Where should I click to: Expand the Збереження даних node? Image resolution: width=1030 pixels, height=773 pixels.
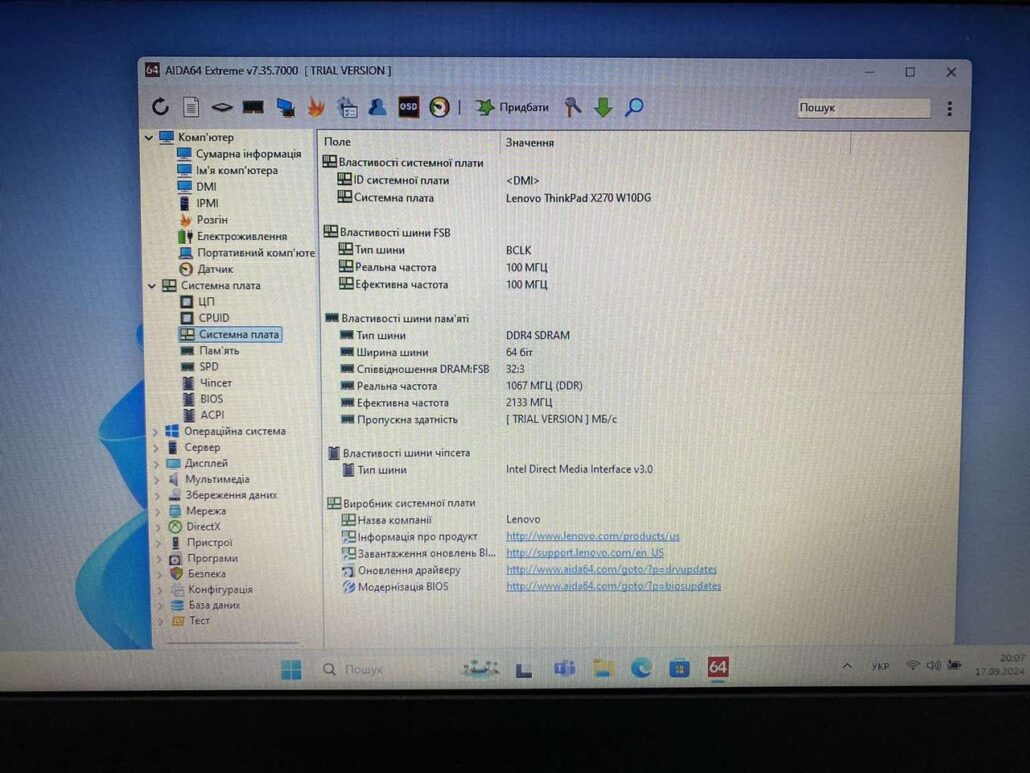pos(157,495)
